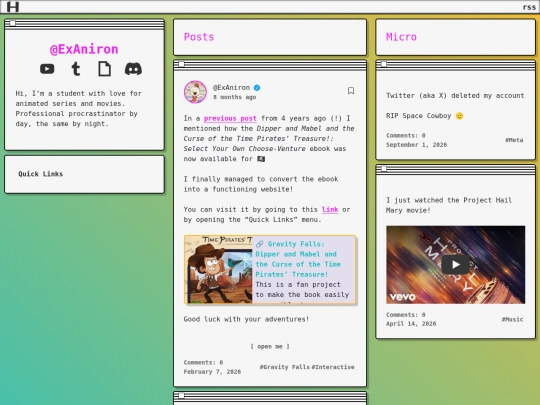Click the Posts section heading
This screenshot has width=540, height=405.
(199, 37)
